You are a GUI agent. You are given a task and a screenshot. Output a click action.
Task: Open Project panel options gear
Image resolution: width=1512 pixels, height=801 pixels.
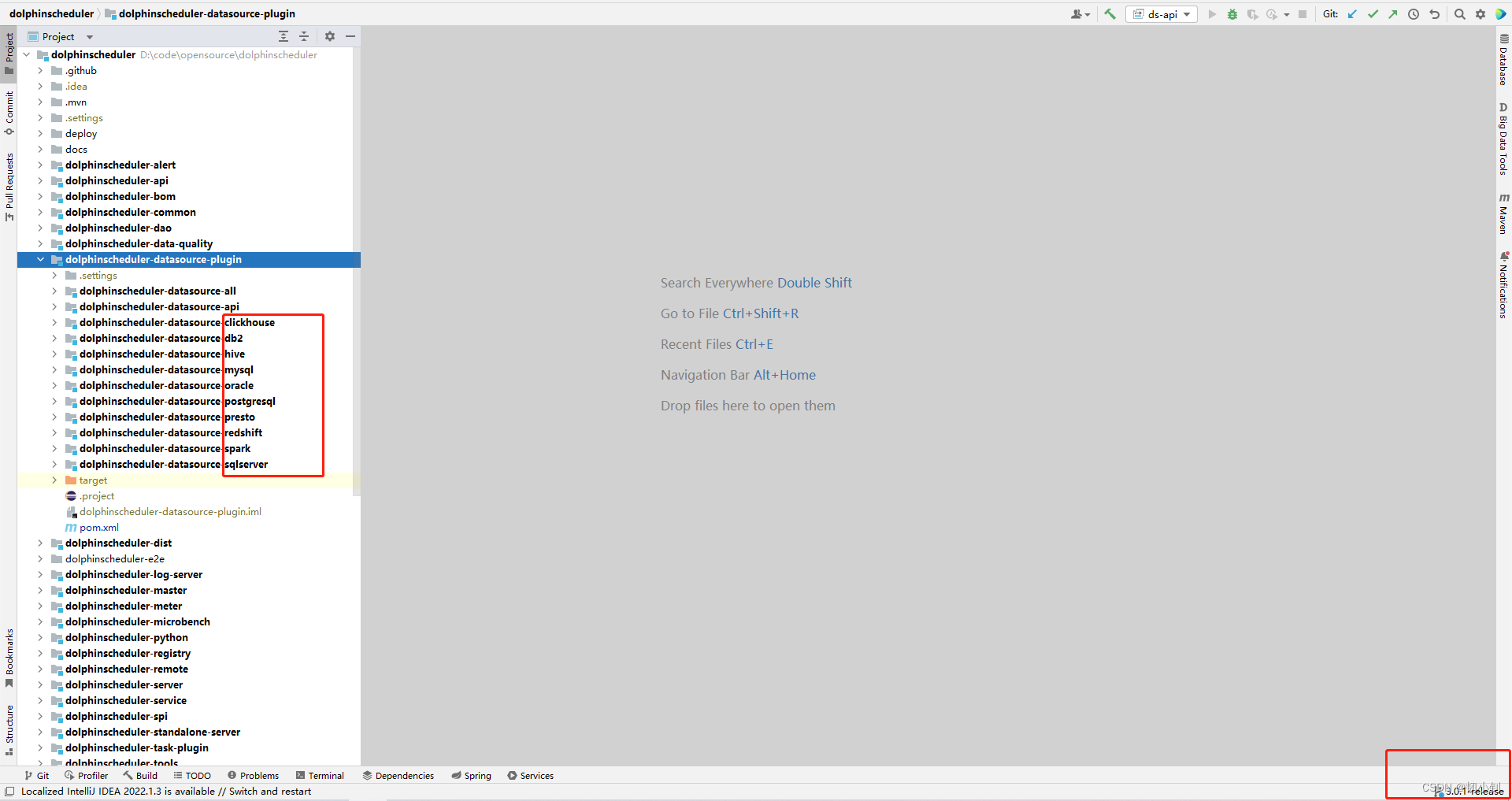[330, 36]
